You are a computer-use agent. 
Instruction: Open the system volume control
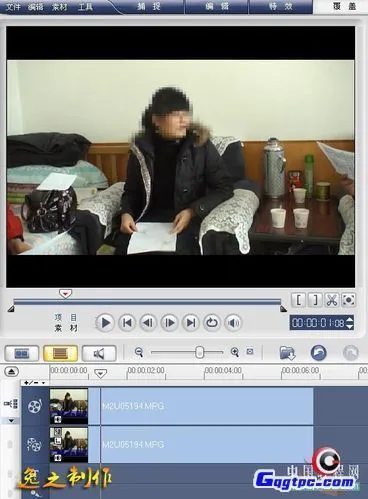tap(233, 323)
